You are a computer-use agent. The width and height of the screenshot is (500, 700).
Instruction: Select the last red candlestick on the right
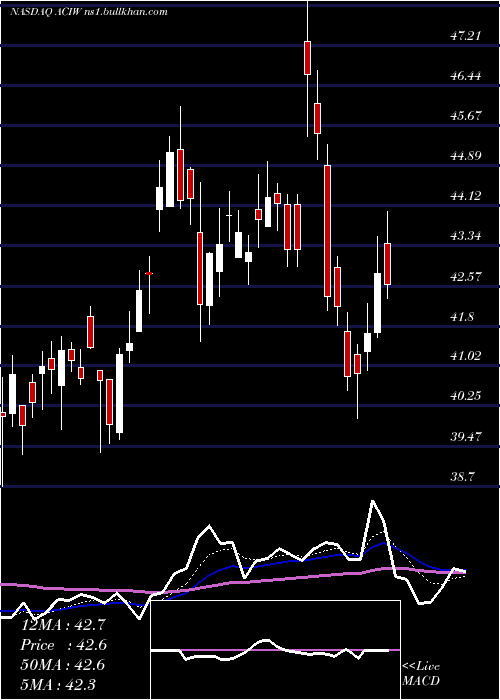coord(388,264)
